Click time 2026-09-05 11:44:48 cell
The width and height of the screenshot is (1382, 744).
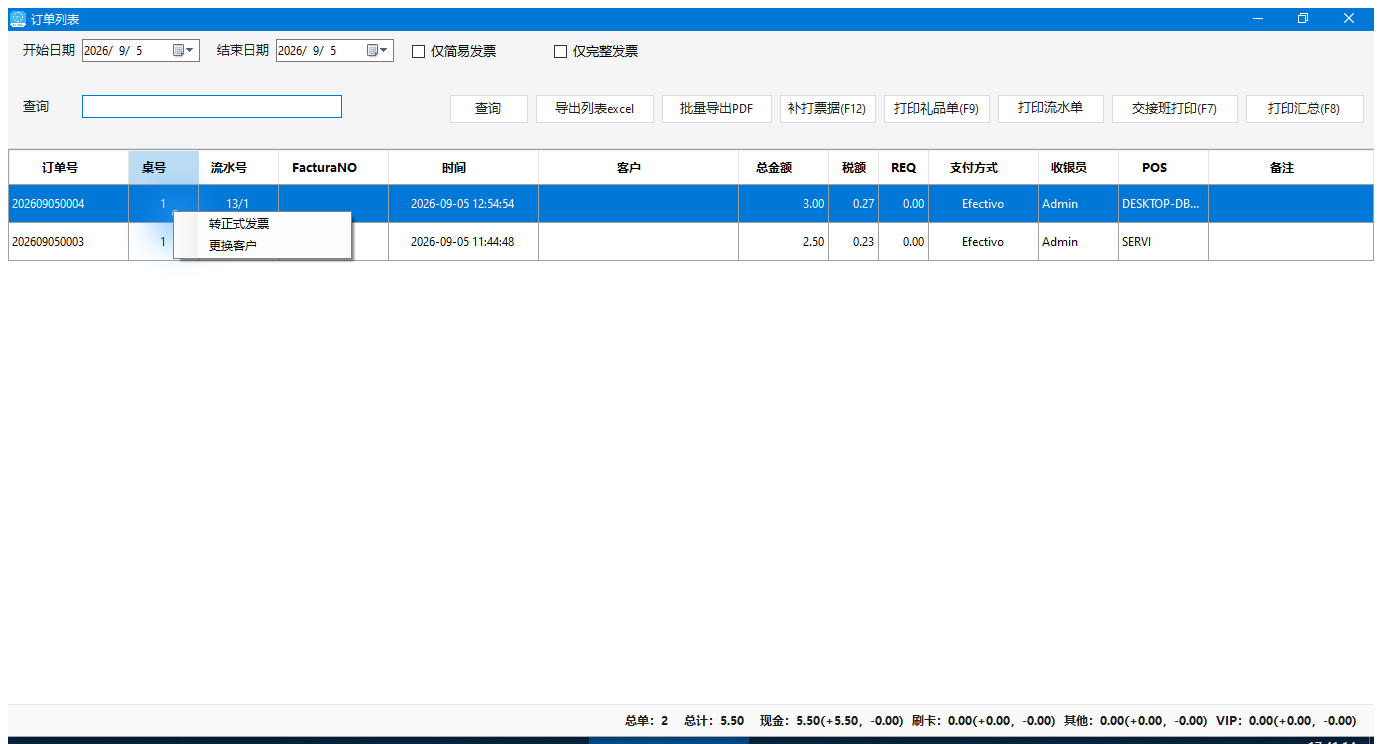[x=463, y=241]
